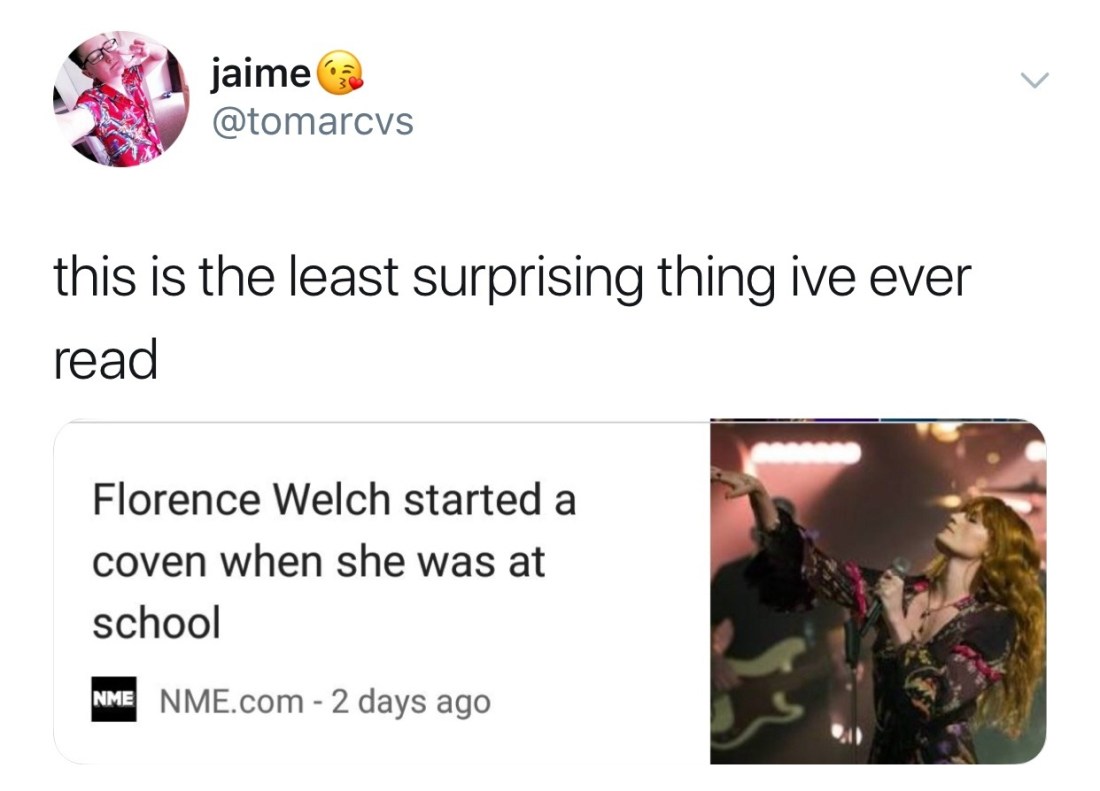Open the tweet options chevron menu
The height and width of the screenshot is (791, 1100).
pyautogui.click(x=1034, y=81)
